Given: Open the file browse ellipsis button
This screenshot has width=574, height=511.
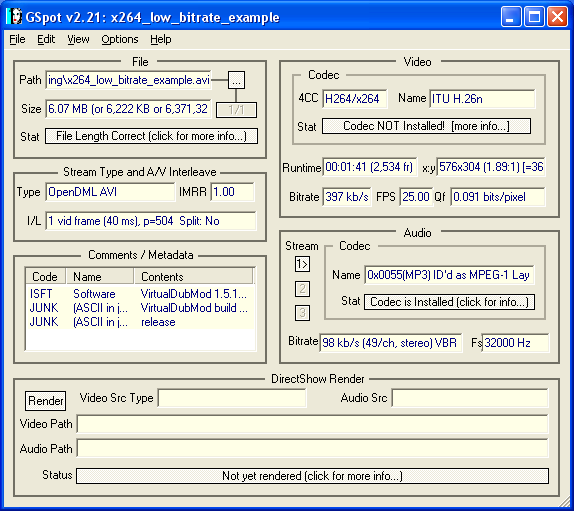Looking at the screenshot, I should (236, 80).
